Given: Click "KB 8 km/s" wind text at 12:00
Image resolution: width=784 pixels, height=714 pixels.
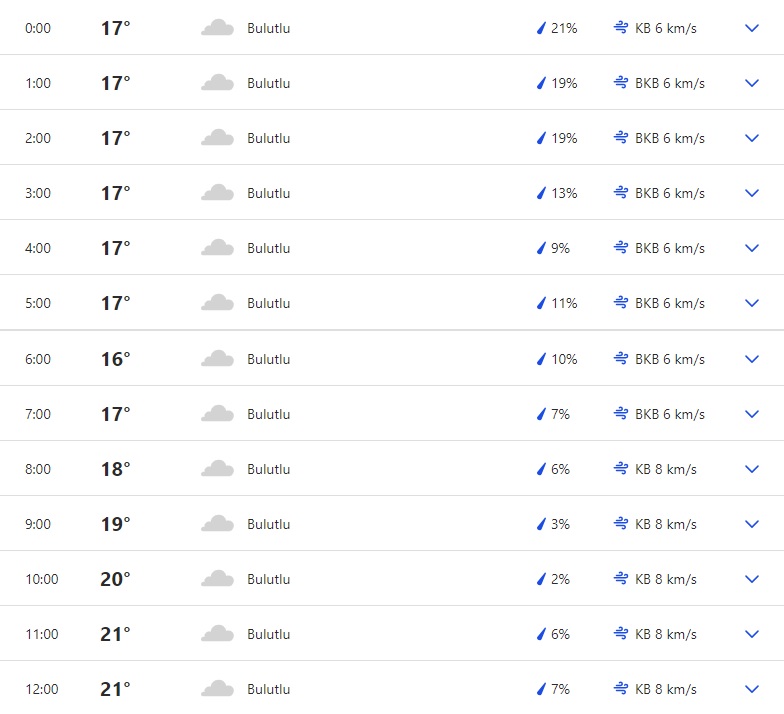Looking at the screenshot, I should tap(666, 689).
